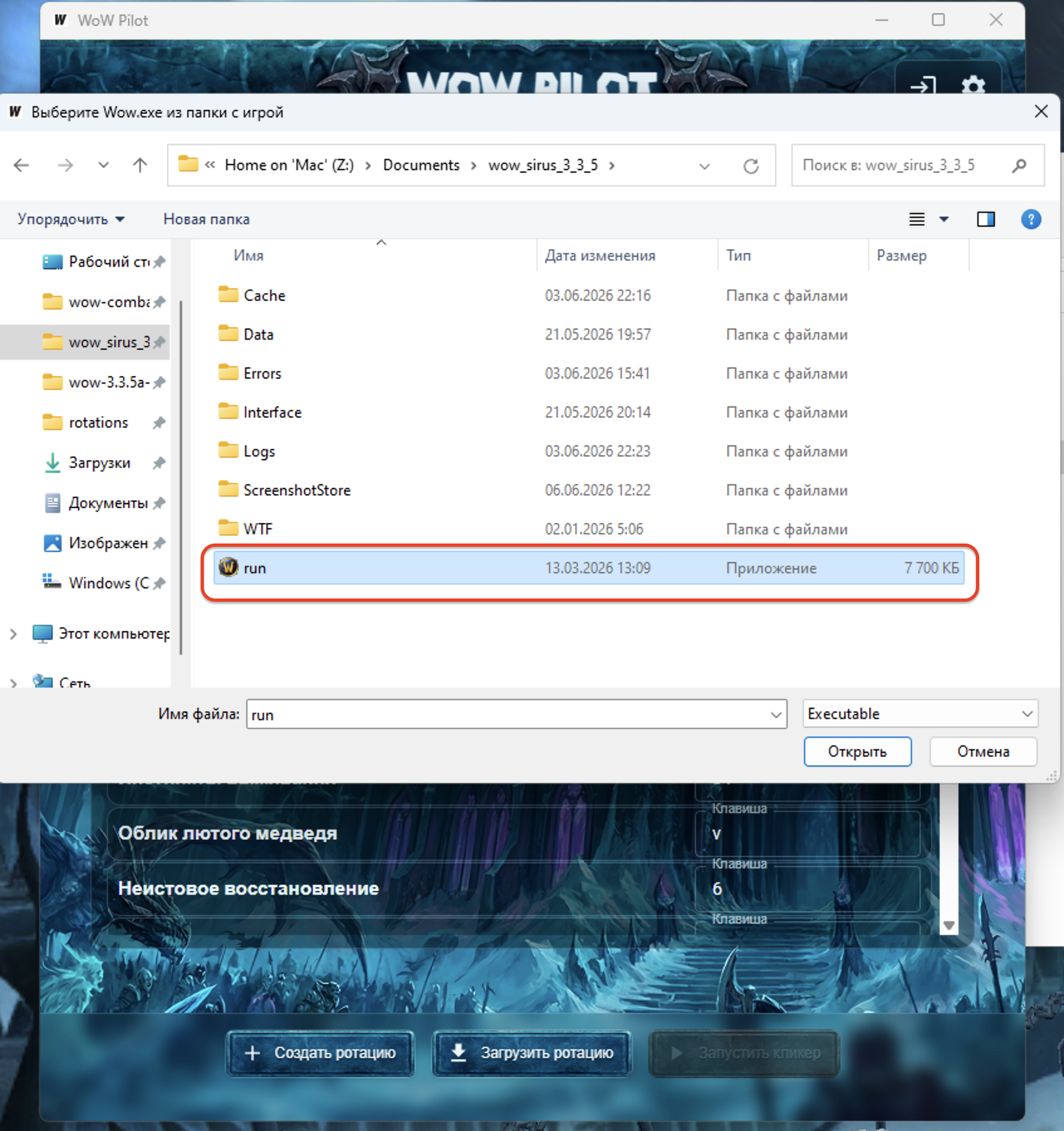The height and width of the screenshot is (1131, 1064).
Task: Sort files by the Размер column
Action: [x=902, y=256]
